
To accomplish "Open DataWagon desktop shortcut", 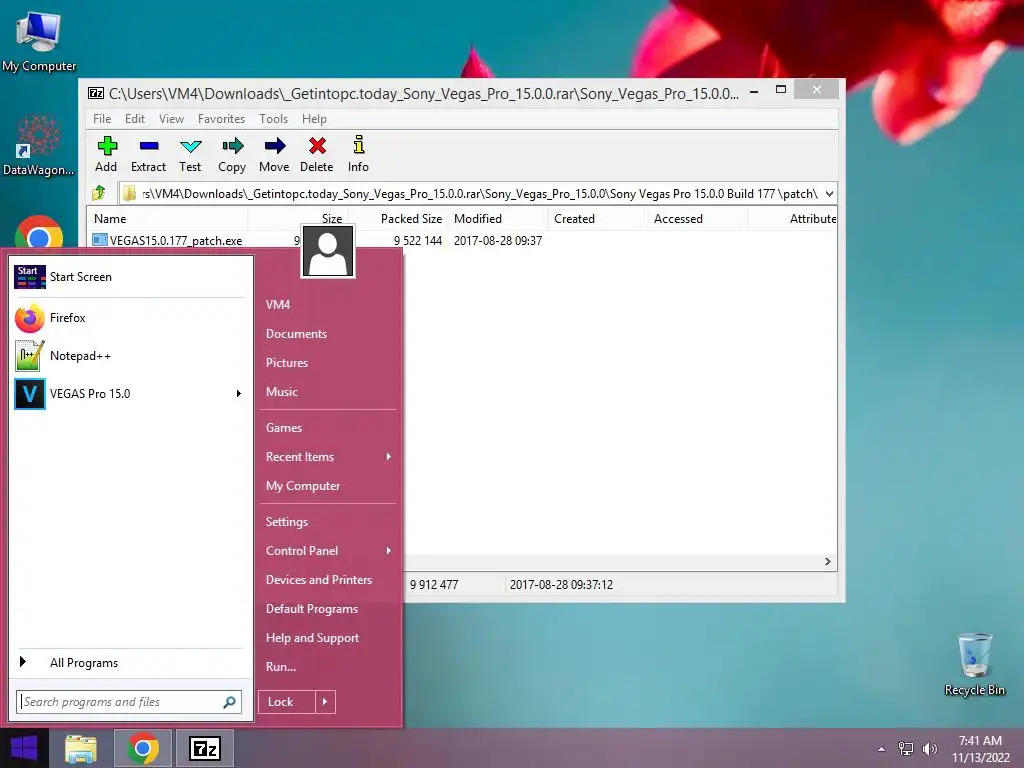I will pyautogui.click(x=39, y=146).
